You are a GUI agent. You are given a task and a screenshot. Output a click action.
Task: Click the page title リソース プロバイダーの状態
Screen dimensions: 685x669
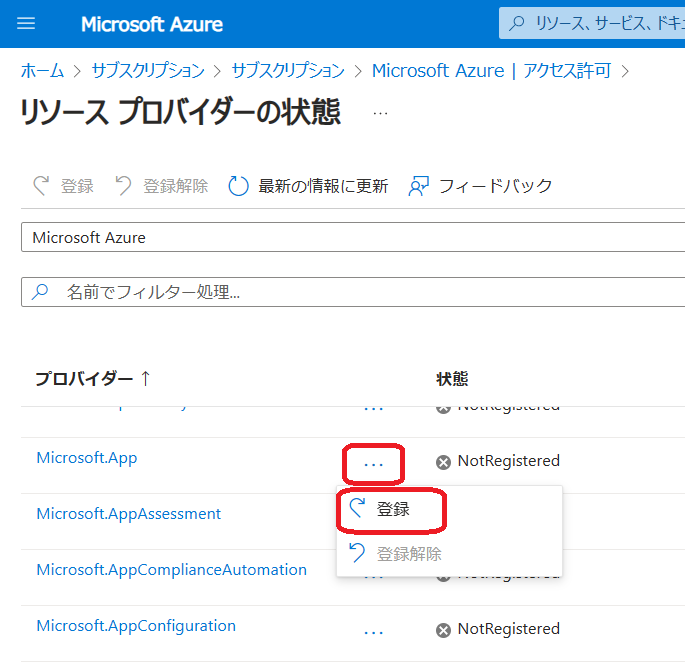pyautogui.click(x=181, y=112)
